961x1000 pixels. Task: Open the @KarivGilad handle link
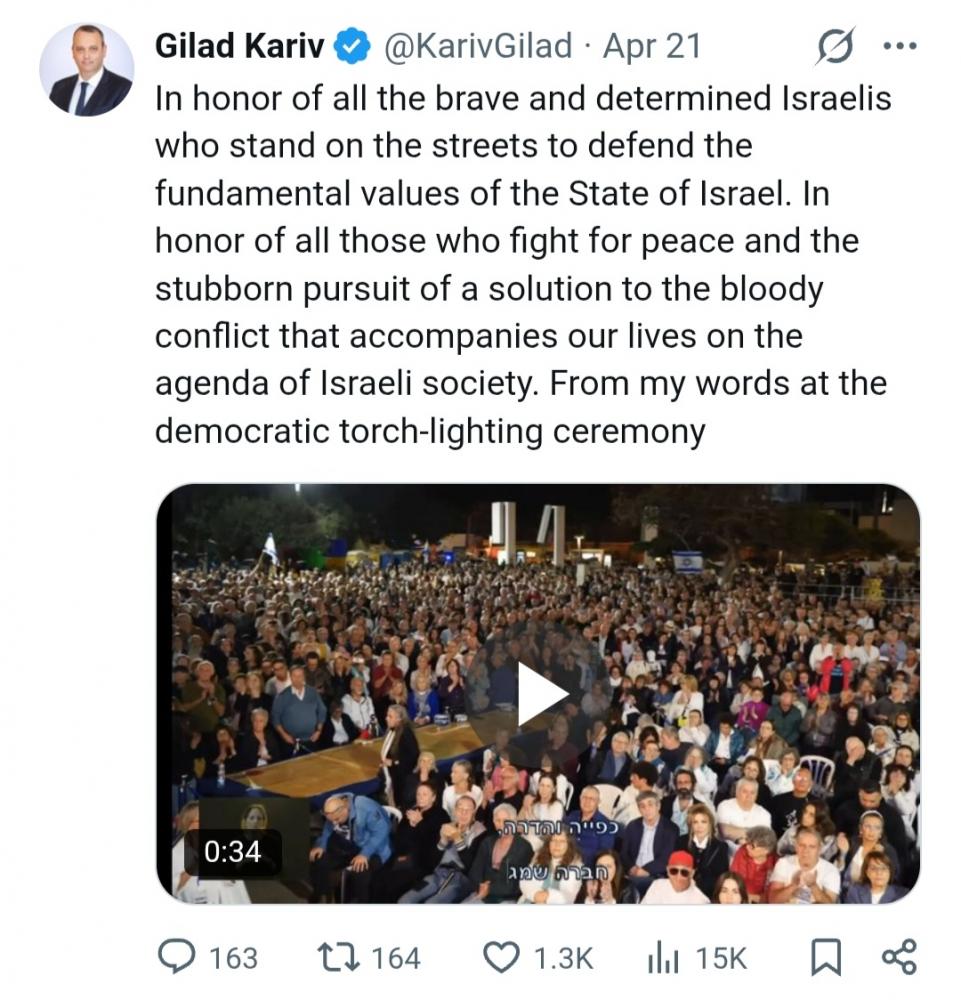tap(478, 45)
